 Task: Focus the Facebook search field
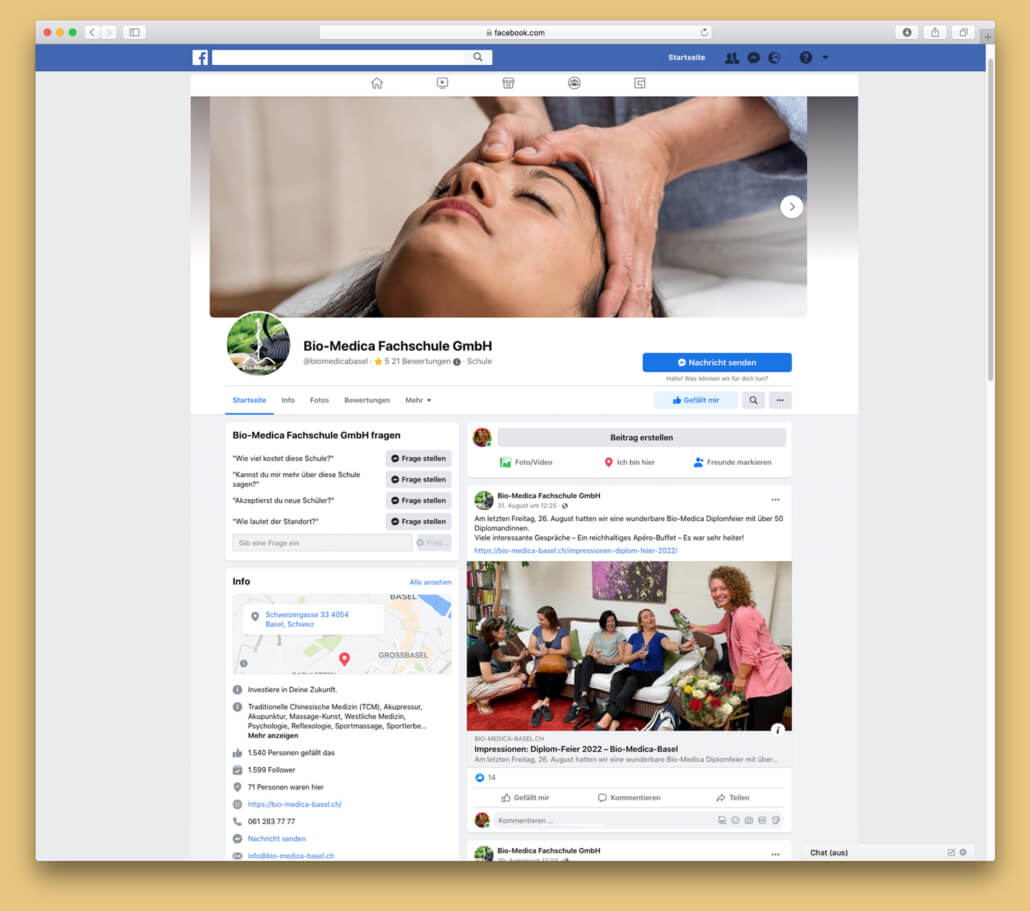(x=338, y=58)
